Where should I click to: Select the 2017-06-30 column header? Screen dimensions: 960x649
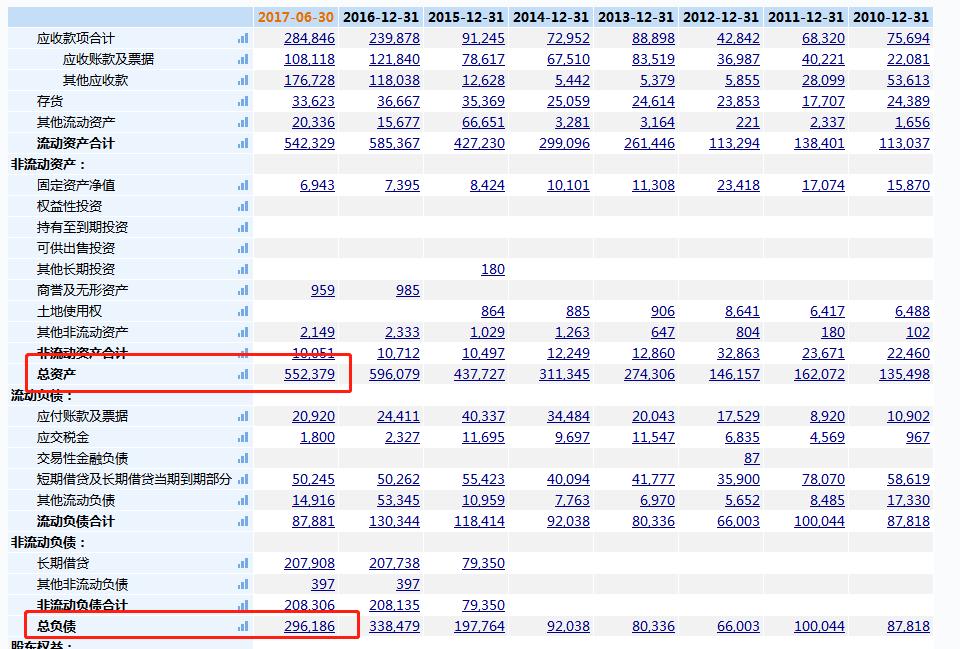point(295,17)
